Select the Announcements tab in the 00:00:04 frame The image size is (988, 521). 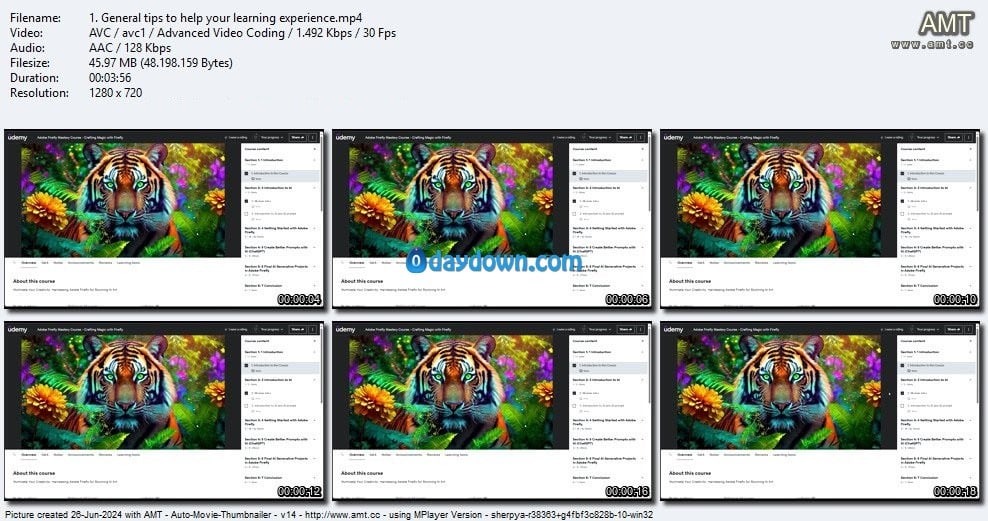pos(81,263)
